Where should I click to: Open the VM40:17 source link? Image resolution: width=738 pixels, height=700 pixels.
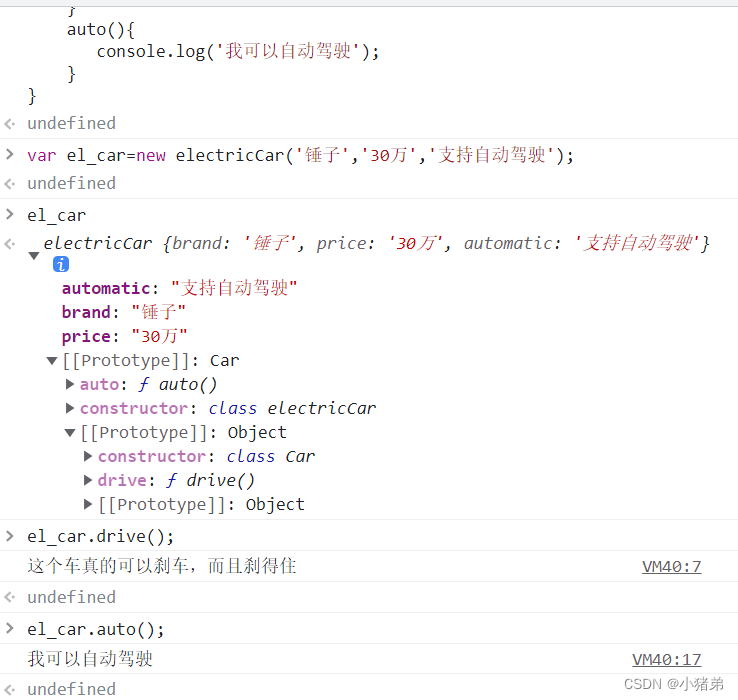[666, 660]
